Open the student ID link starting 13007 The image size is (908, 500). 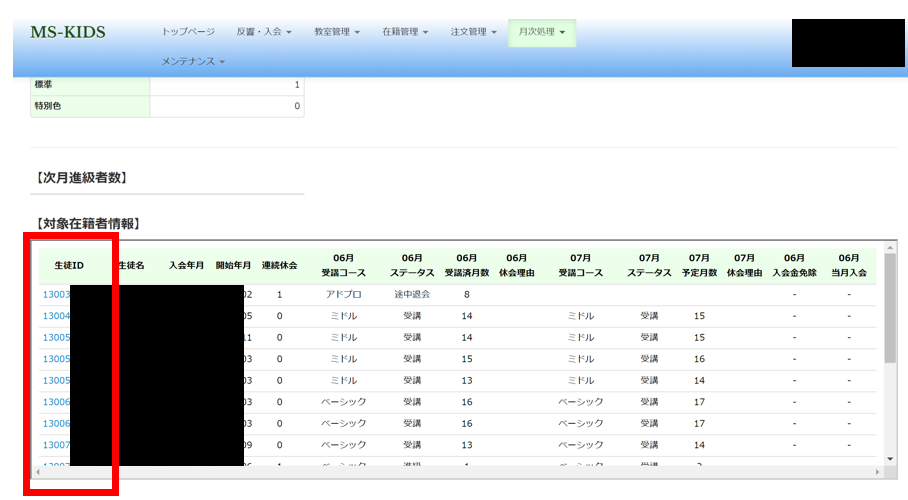[56, 445]
